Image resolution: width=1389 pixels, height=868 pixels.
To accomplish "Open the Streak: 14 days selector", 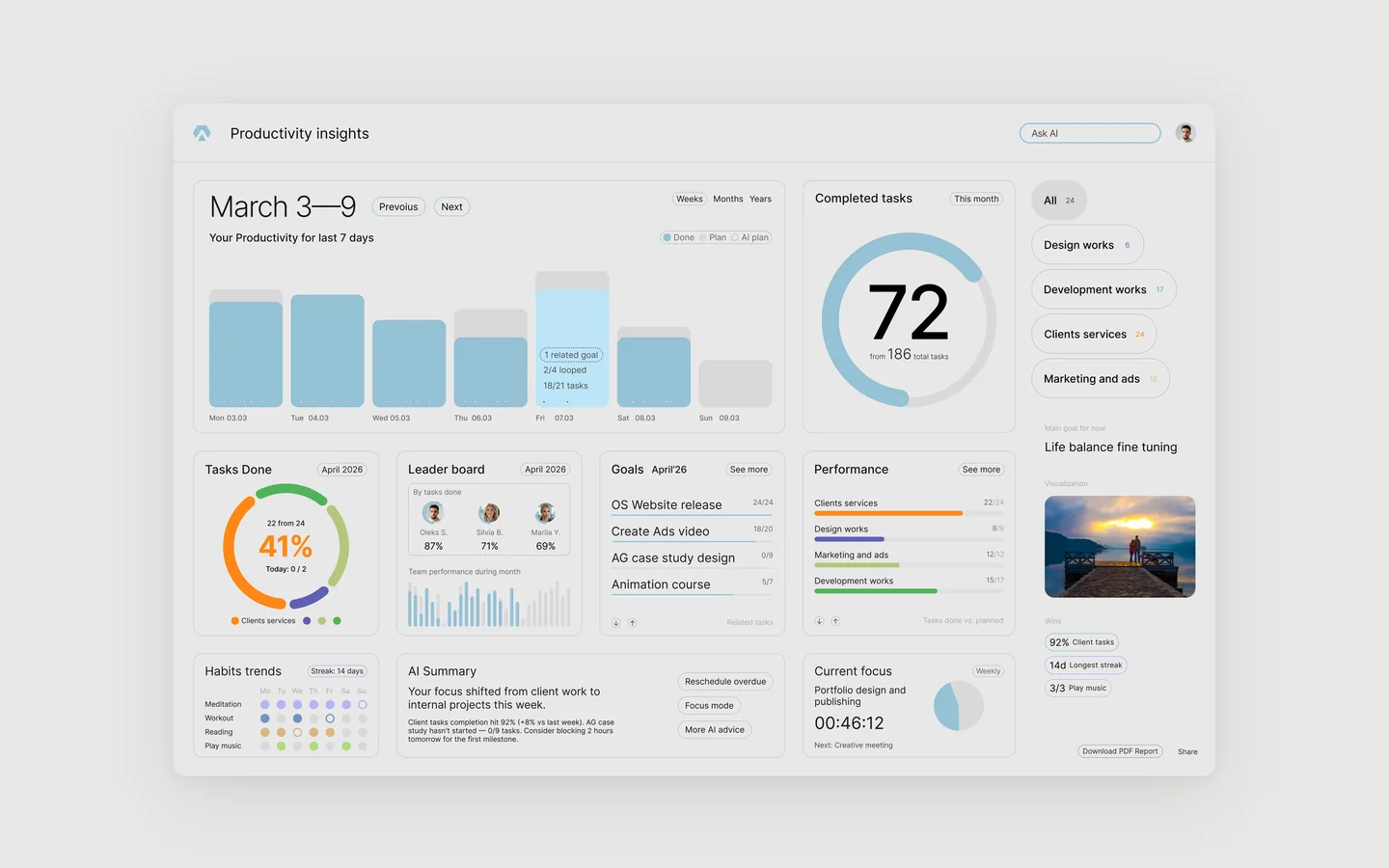I will 338,671.
